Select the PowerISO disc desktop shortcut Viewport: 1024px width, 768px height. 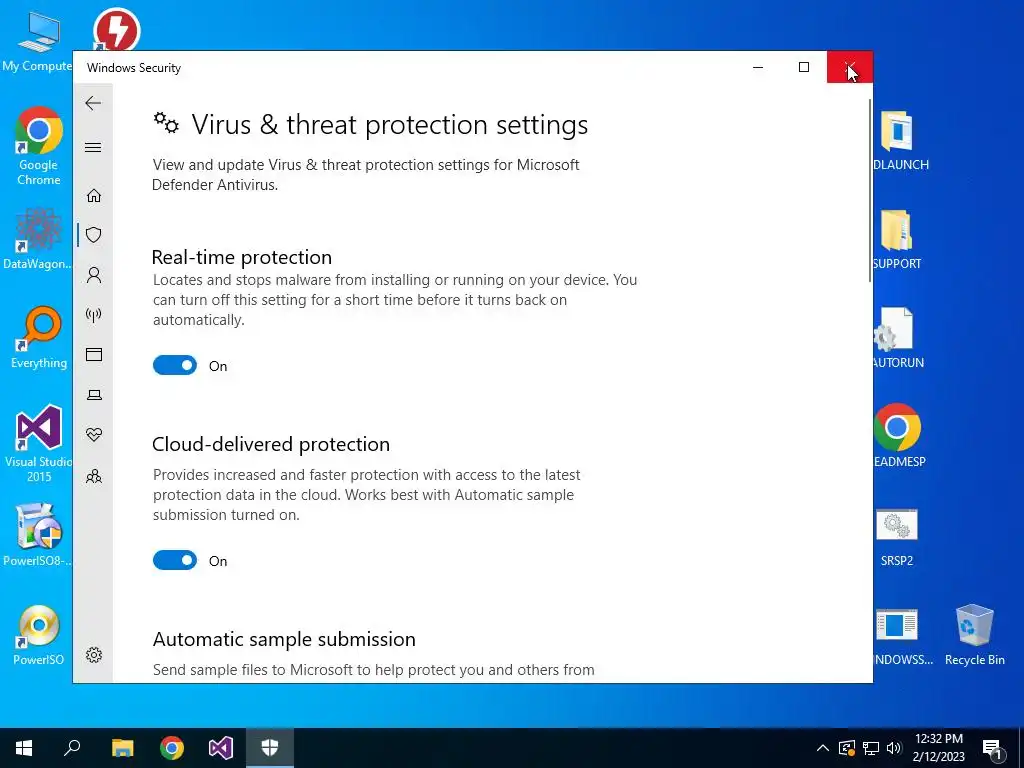click(x=39, y=635)
